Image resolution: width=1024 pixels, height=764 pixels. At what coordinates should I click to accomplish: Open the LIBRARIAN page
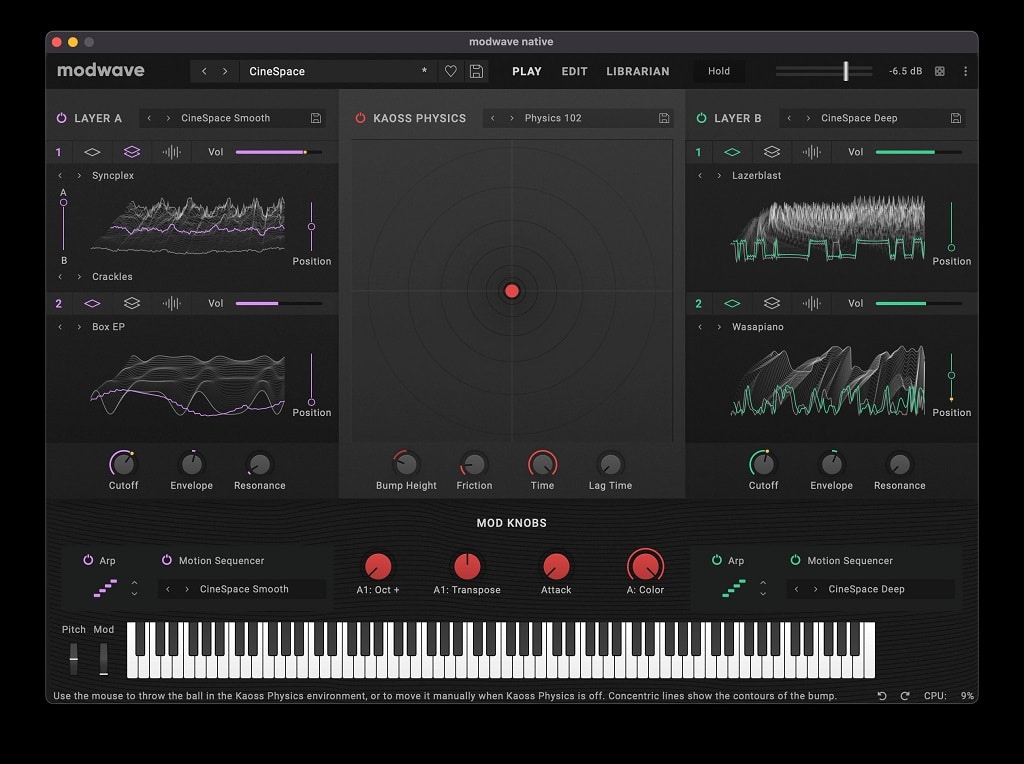[x=638, y=71]
